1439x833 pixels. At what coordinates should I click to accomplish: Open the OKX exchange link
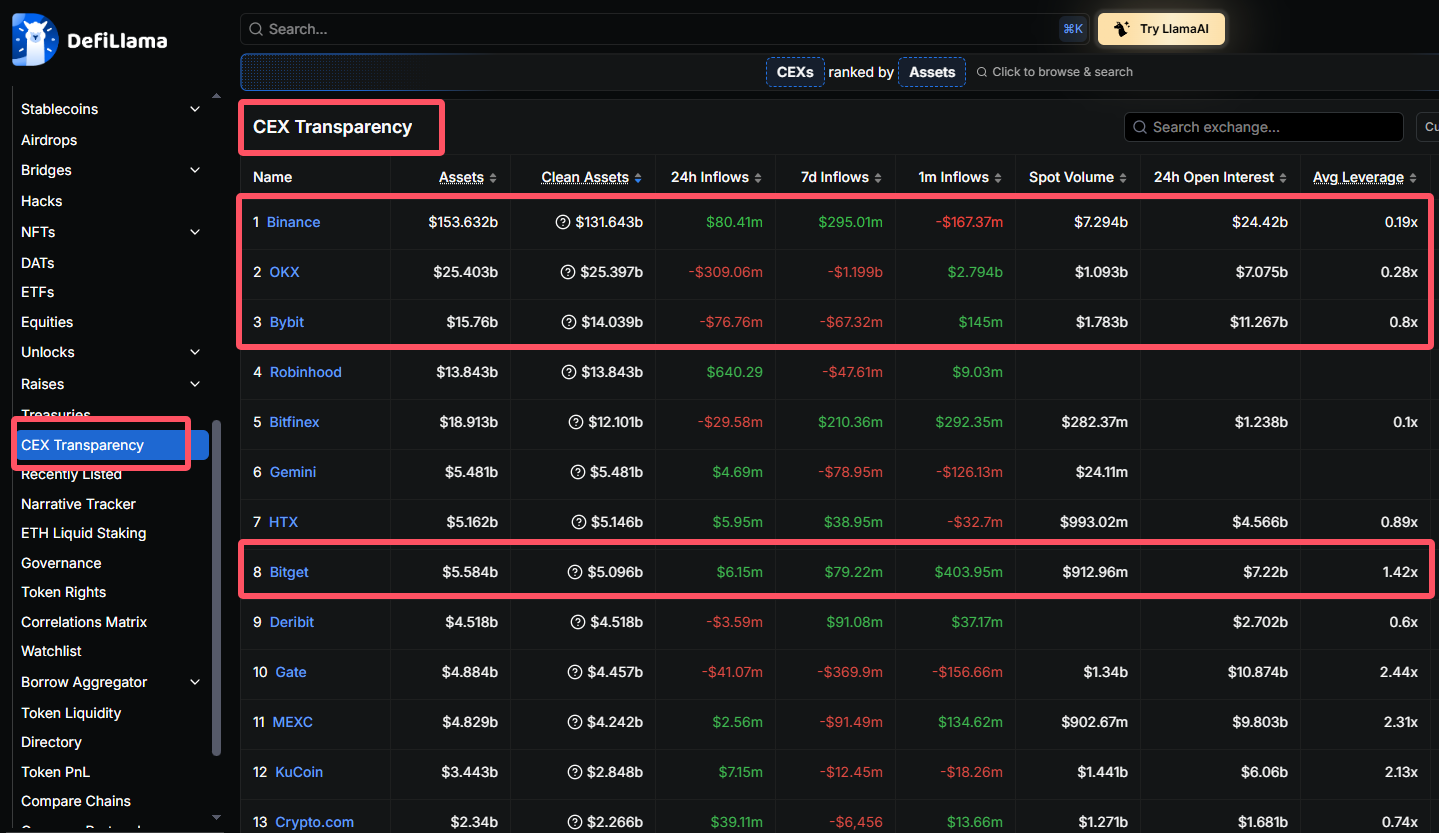[x=285, y=272]
